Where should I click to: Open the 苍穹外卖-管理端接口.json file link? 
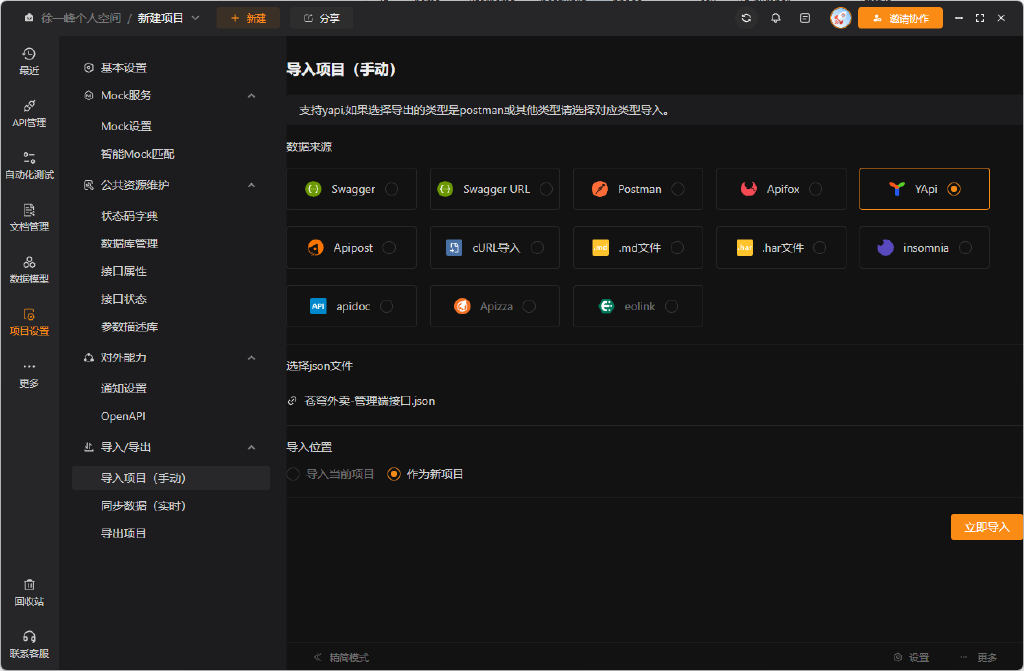click(368, 401)
